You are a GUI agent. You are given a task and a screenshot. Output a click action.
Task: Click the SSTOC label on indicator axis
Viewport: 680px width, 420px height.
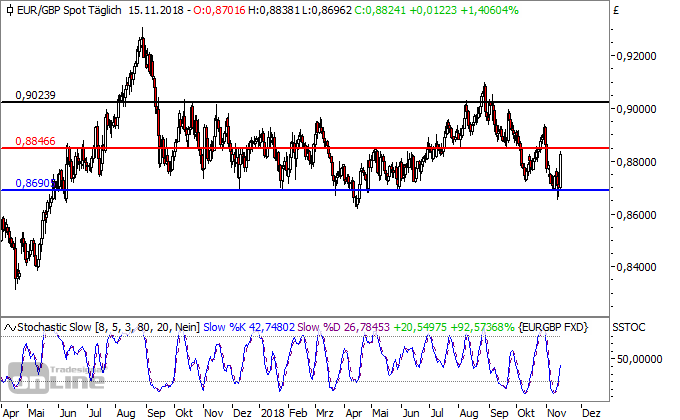pos(629,327)
